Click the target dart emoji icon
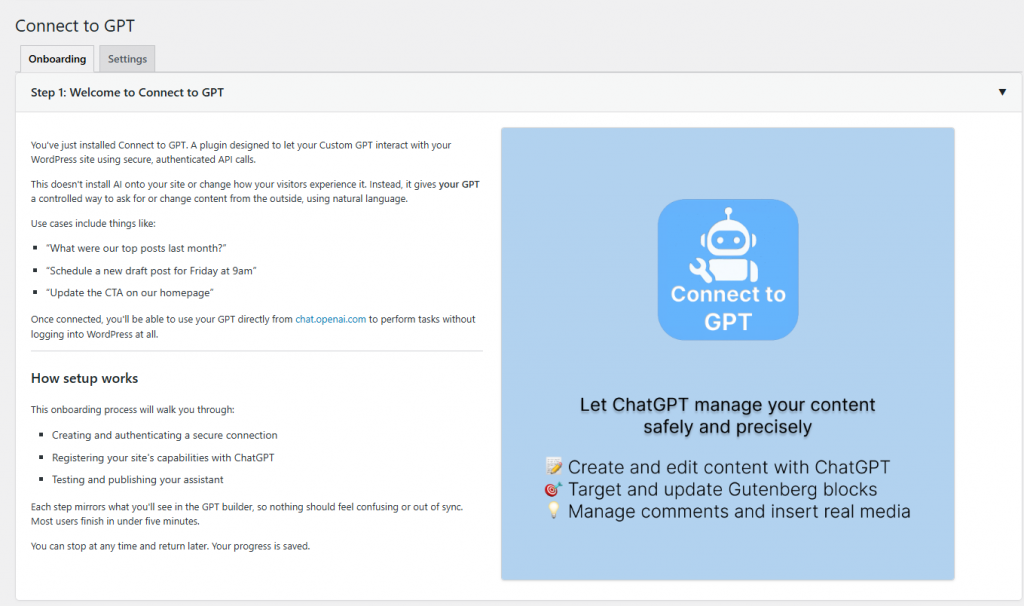Viewport: 1024px width, 606px height. point(553,489)
